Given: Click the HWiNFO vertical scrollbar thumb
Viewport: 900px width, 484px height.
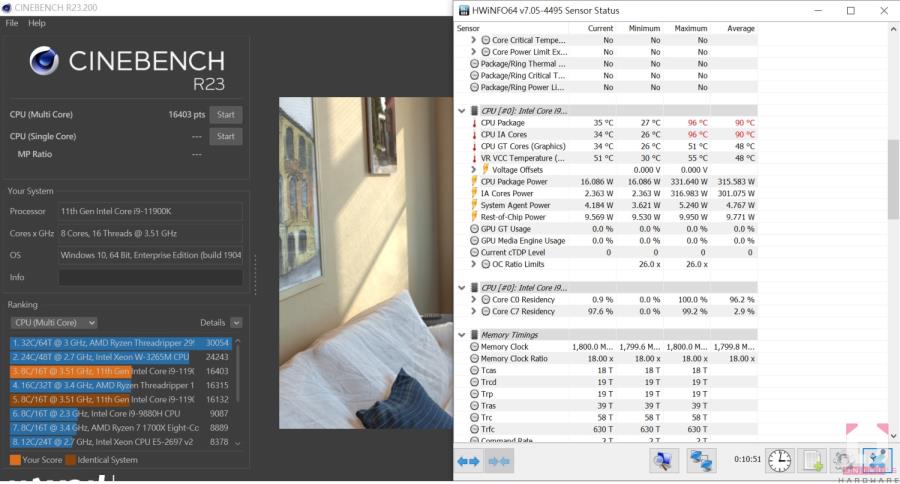Looking at the screenshot, I should (893, 179).
